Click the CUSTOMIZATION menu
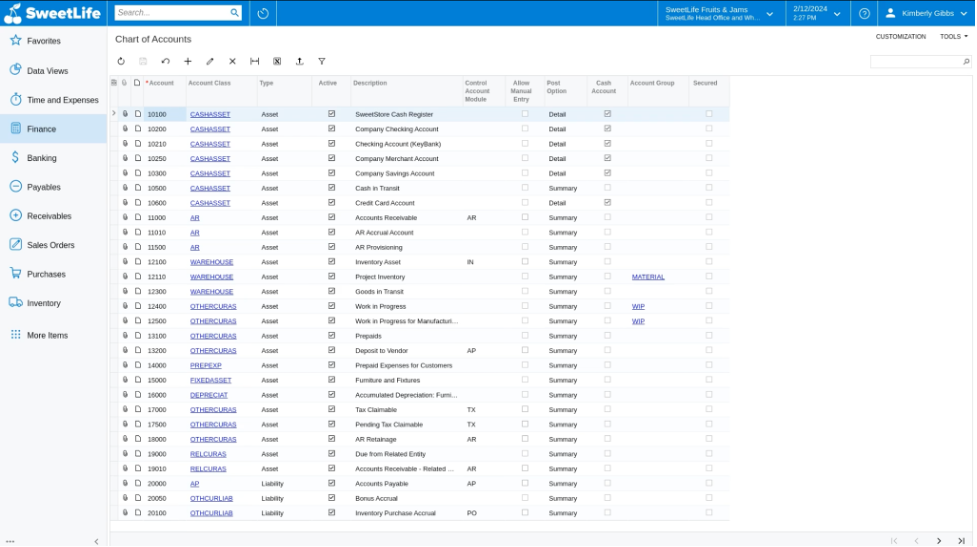 pyautogui.click(x=901, y=37)
